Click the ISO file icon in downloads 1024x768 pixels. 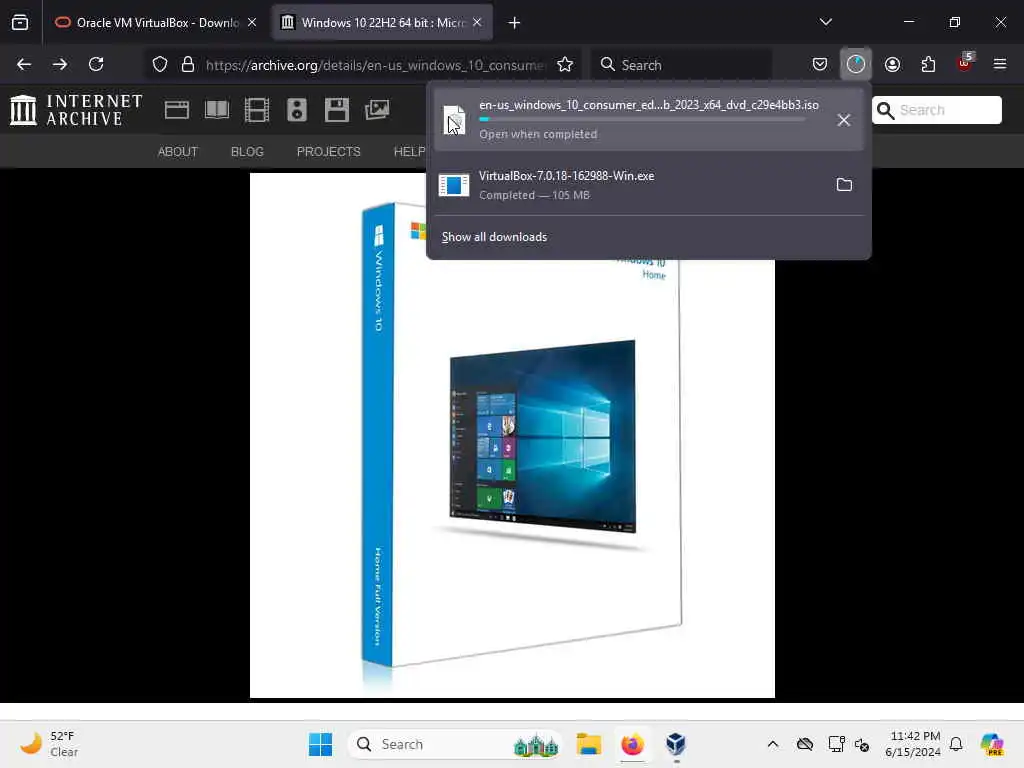tap(455, 120)
